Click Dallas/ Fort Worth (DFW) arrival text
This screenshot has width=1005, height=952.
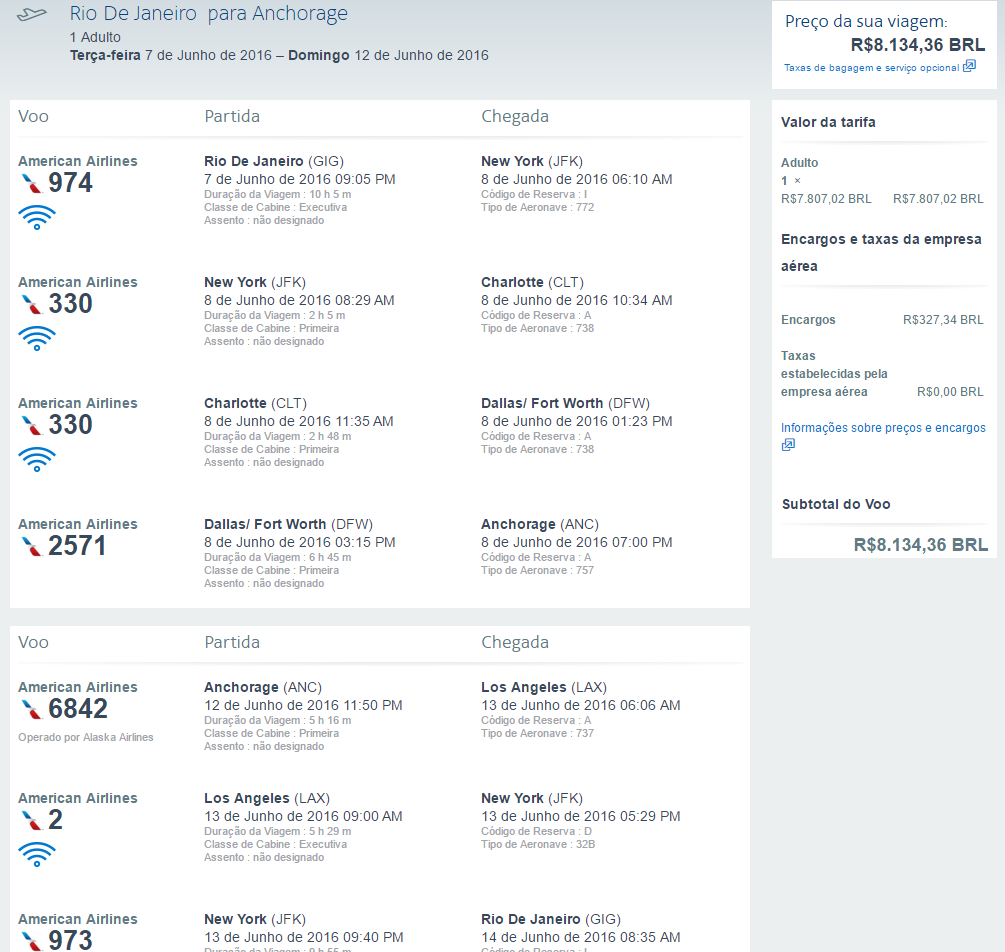click(x=565, y=403)
